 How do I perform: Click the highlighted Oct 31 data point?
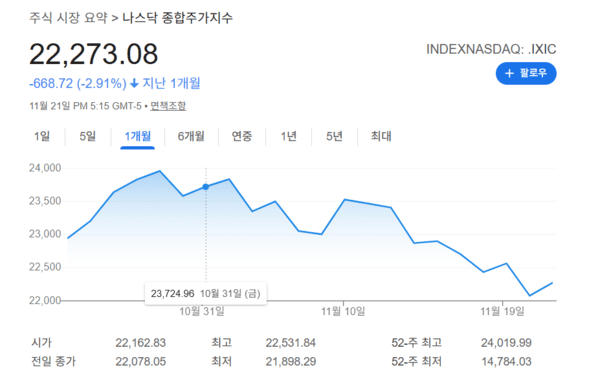206,187
